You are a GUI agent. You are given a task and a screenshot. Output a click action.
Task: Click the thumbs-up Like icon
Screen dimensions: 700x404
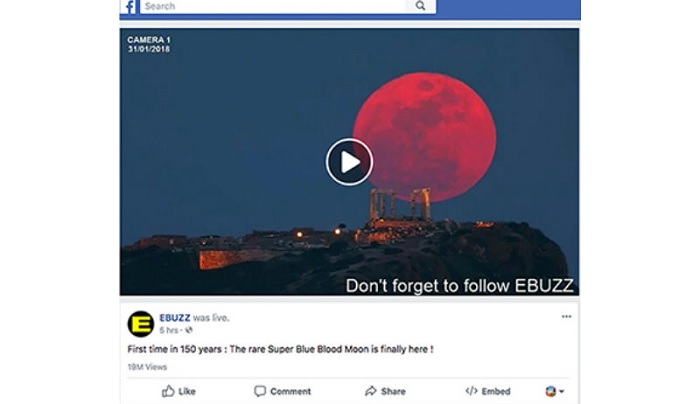click(x=168, y=391)
